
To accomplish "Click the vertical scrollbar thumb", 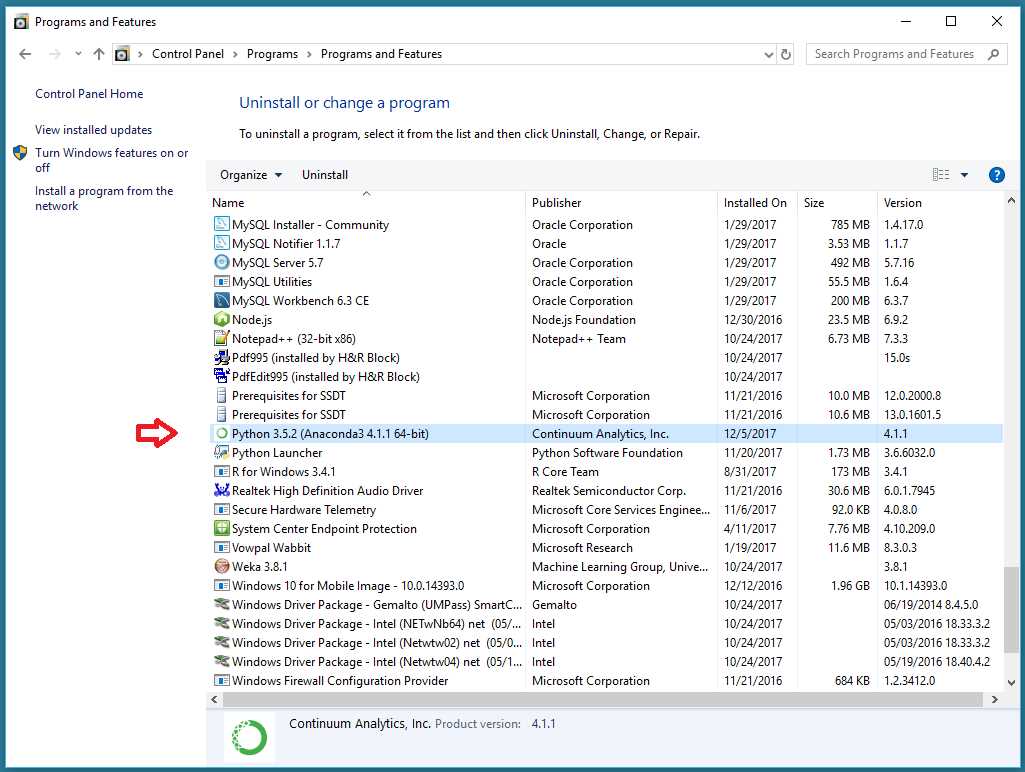I will 1011,609.
